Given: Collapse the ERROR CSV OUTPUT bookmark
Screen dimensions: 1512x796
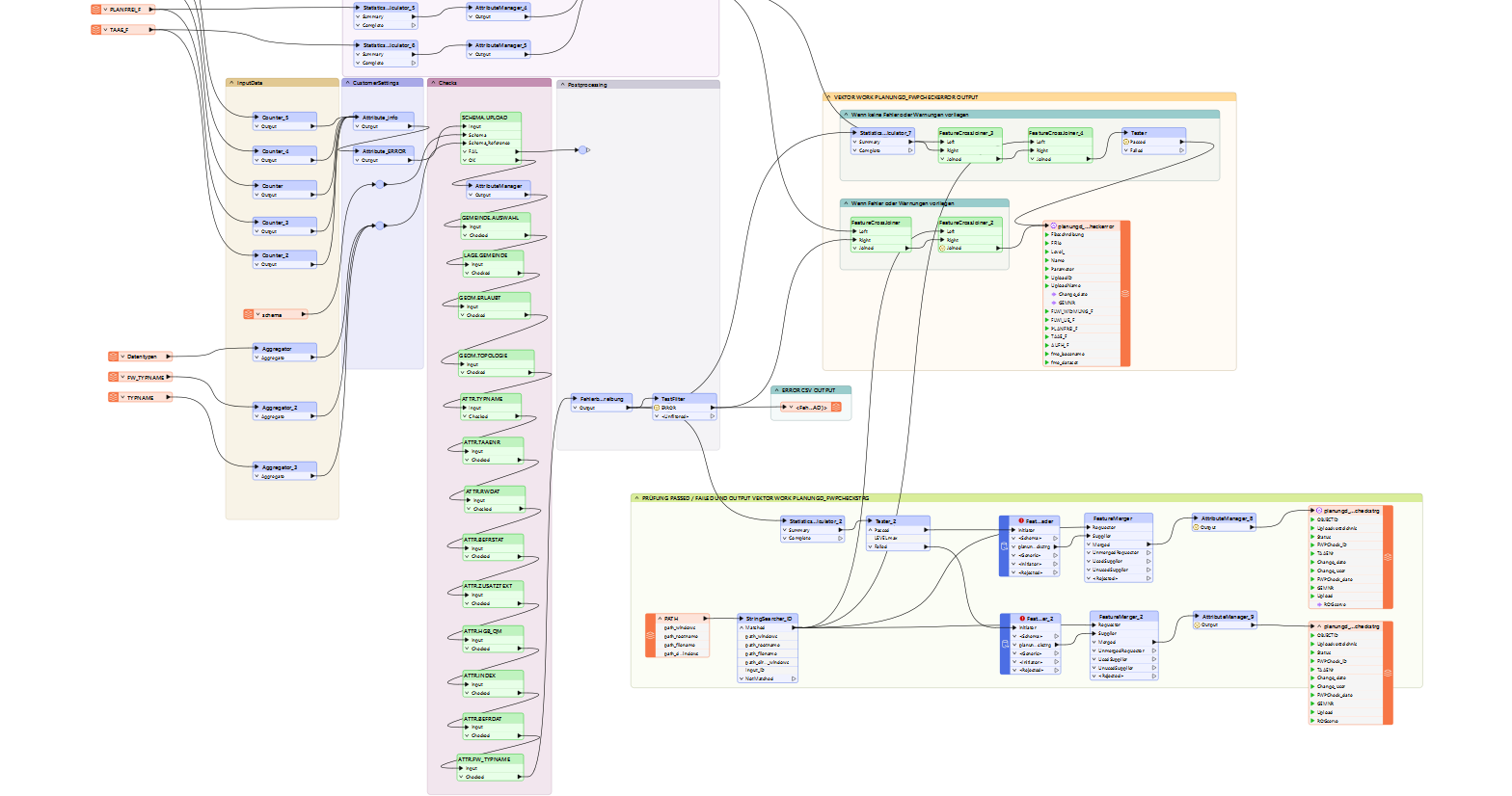Looking at the screenshot, I should coord(776,390).
